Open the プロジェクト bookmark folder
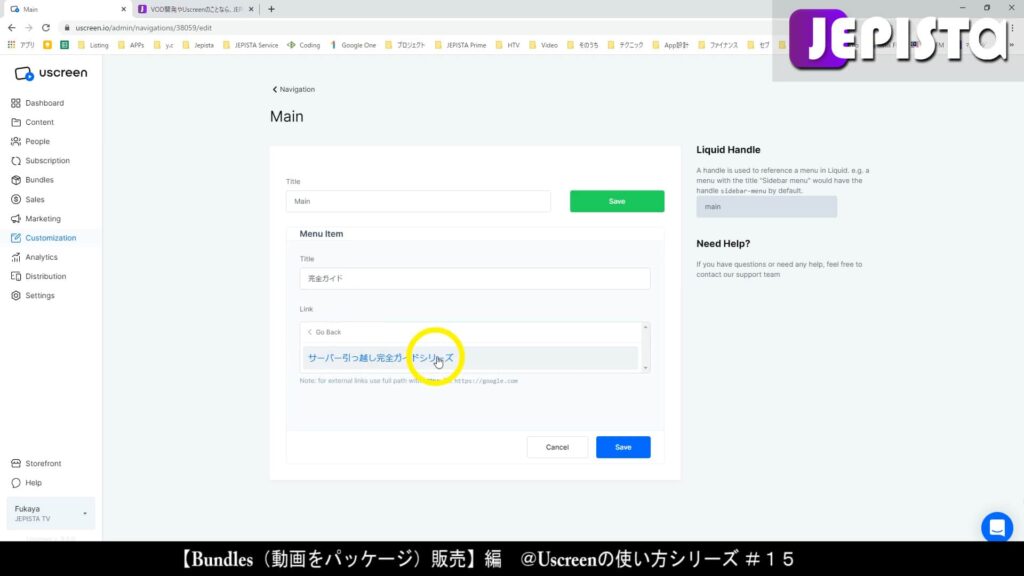1024x576 pixels. coord(405,45)
